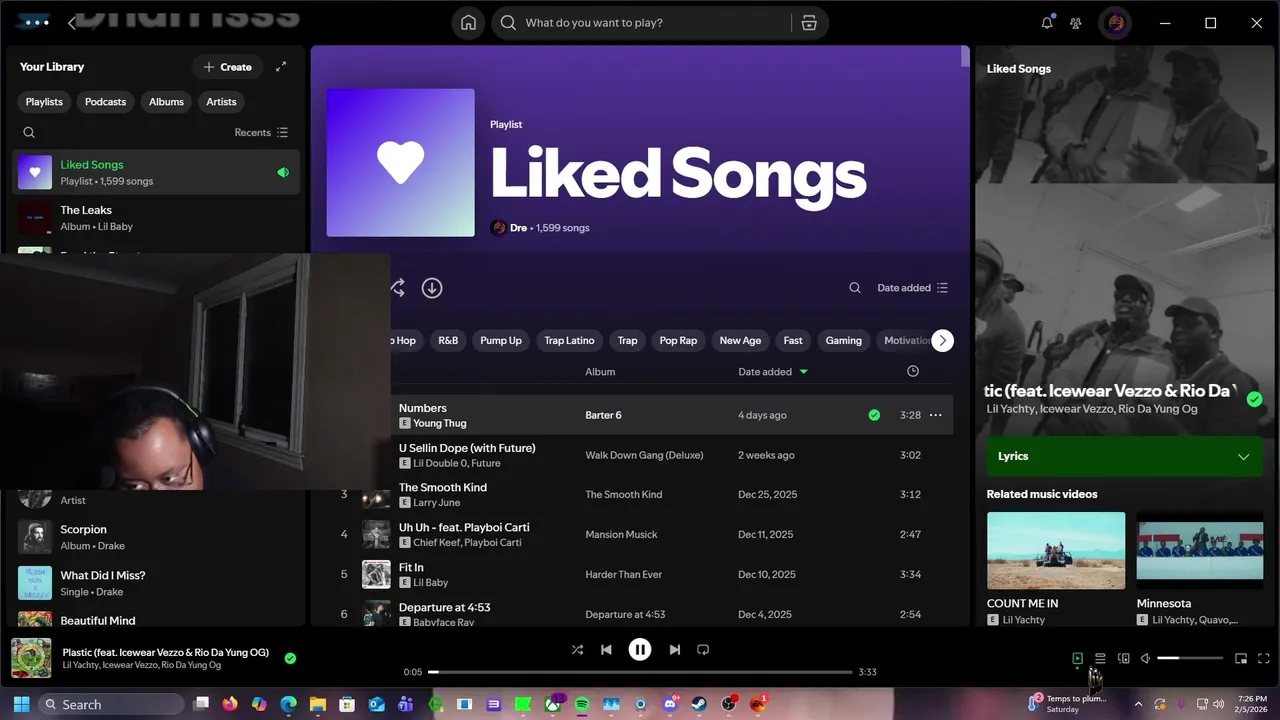Expand the Lyrics section

click(x=1123, y=456)
